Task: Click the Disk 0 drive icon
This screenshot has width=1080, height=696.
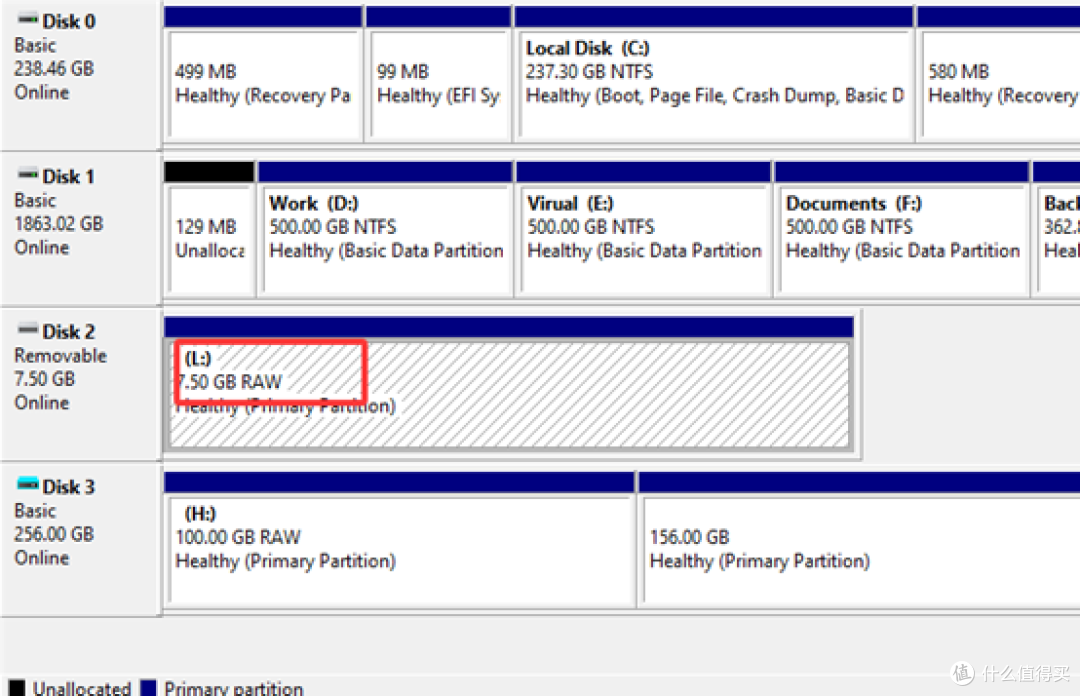Action: (28, 20)
